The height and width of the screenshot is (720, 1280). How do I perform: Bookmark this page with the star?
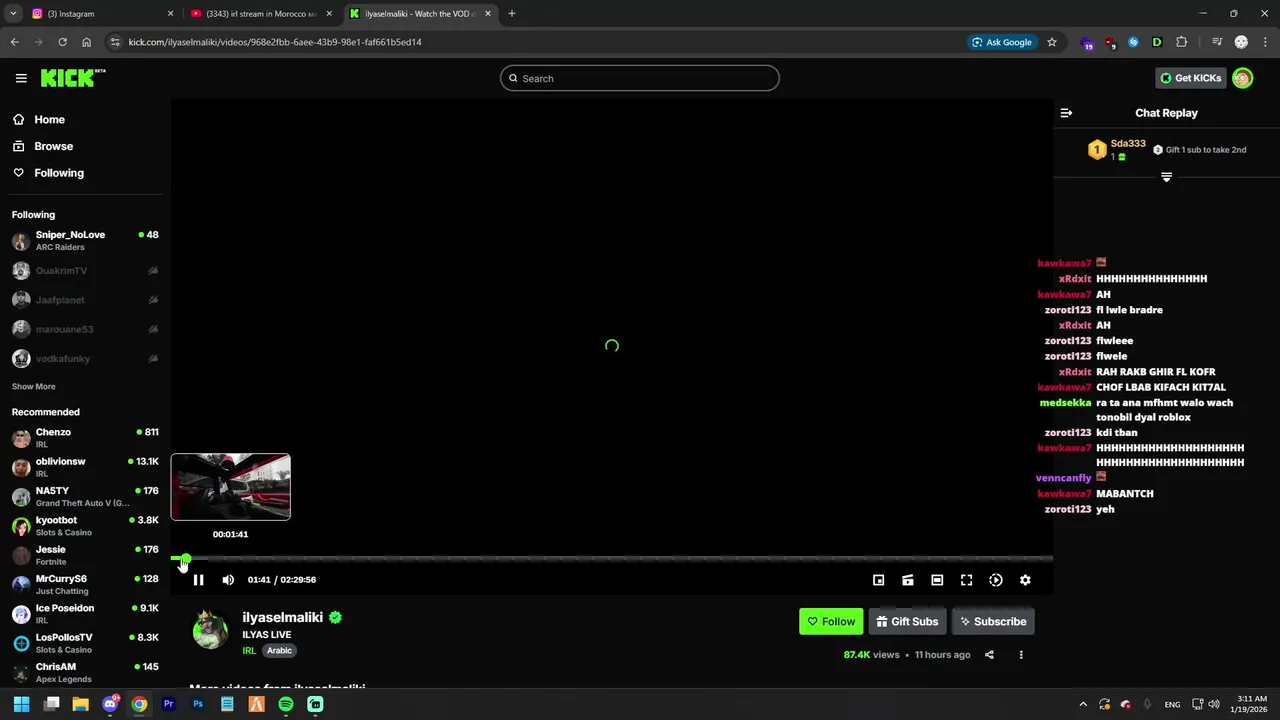click(1052, 42)
